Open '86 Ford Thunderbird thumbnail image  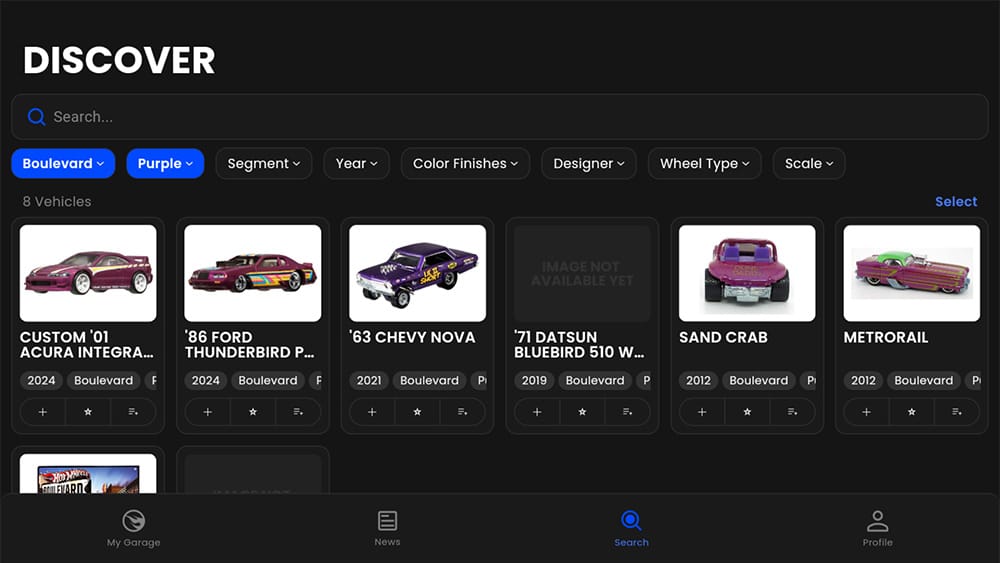point(253,273)
